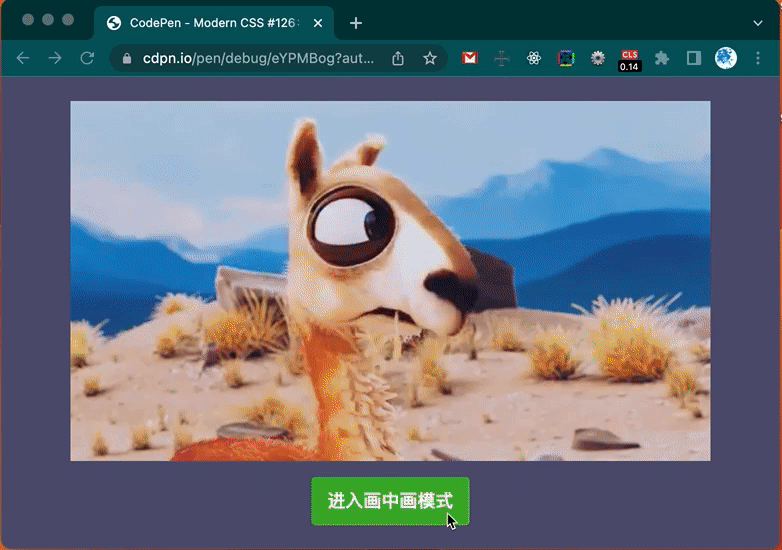The width and height of the screenshot is (782, 550).
Task: Click the llama video frame
Action: 390,281
